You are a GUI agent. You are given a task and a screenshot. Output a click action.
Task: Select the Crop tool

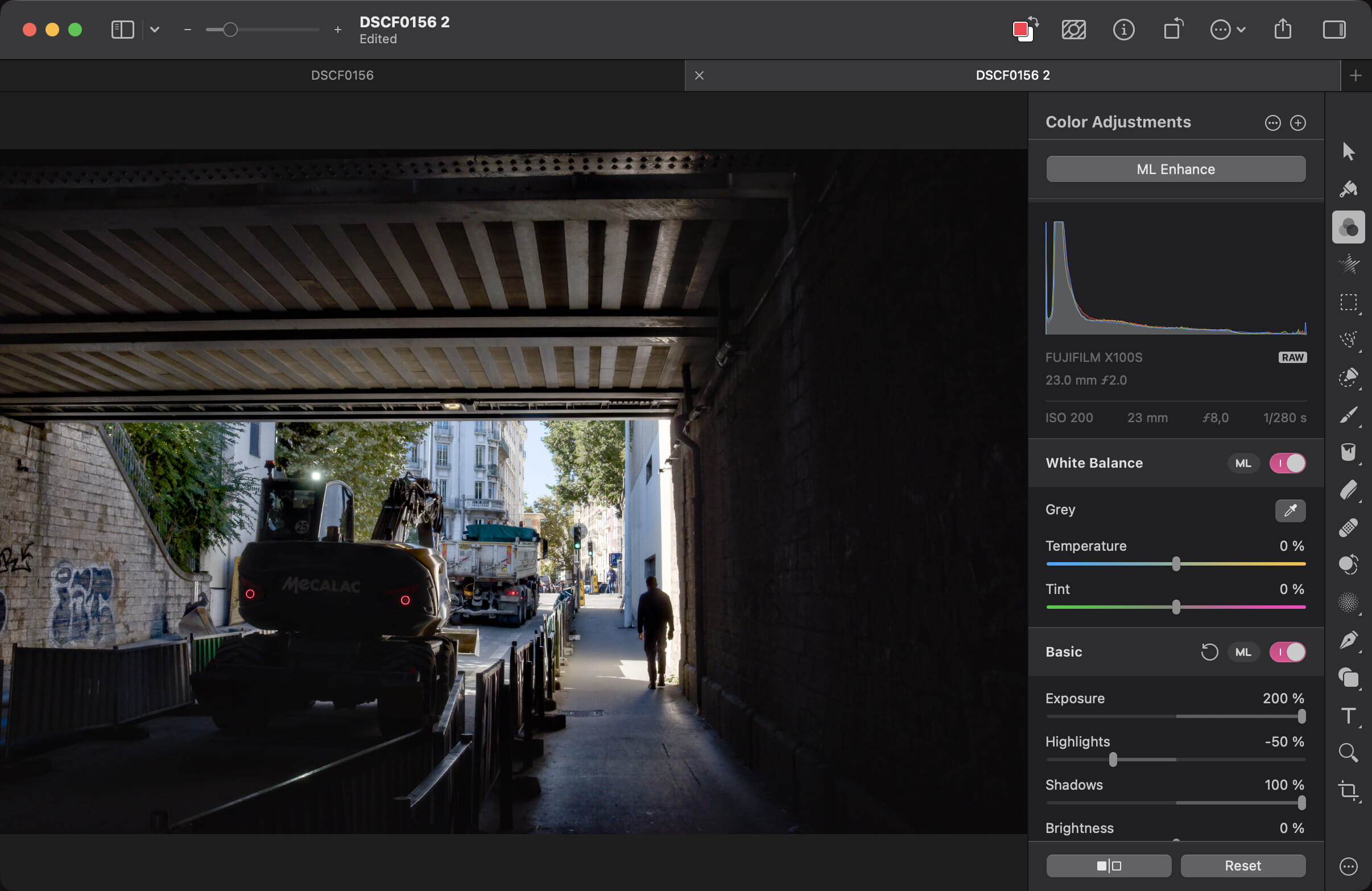pos(1348,790)
